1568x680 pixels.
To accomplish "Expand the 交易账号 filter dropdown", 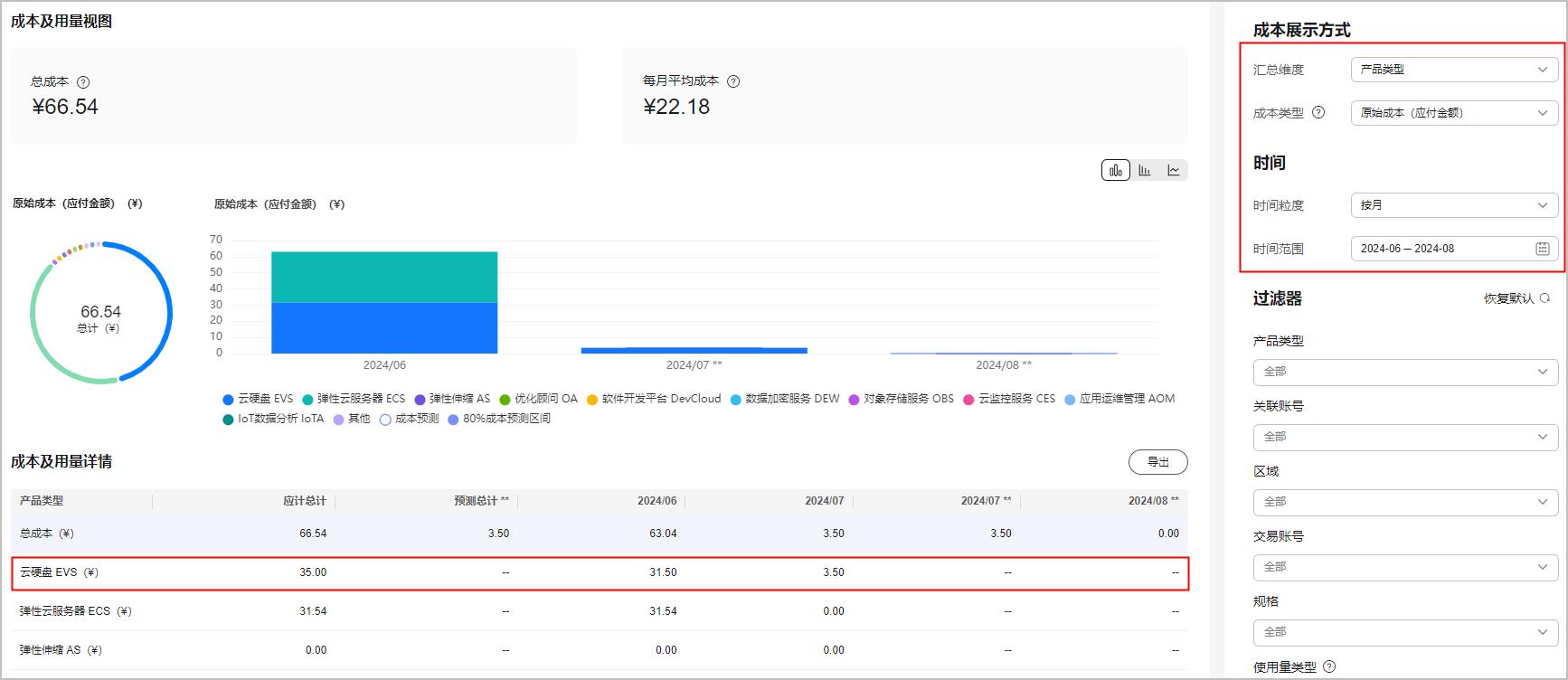I will tap(1405, 567).
